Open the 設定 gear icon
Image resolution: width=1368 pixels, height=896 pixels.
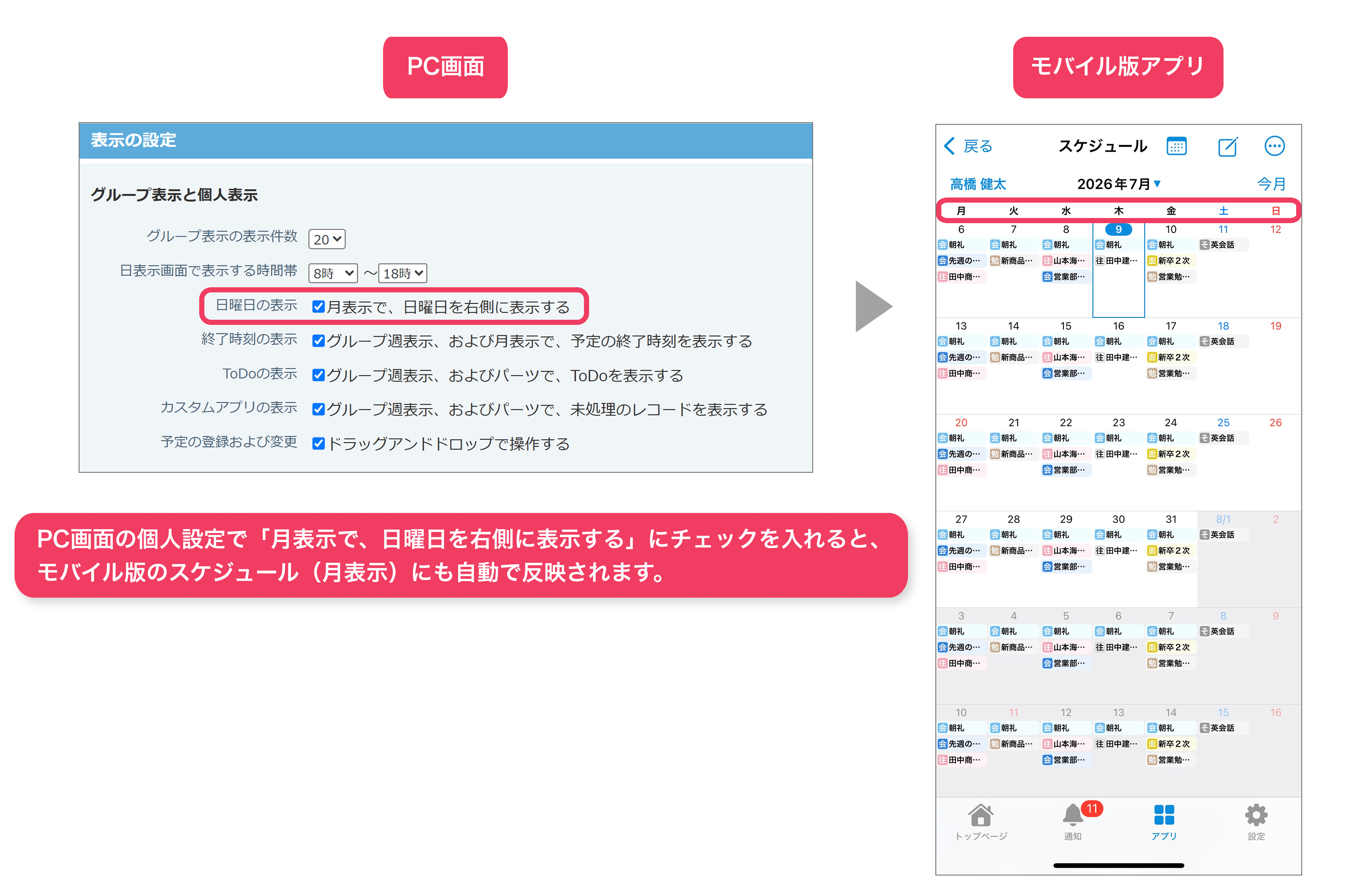tap(1256, 815)
